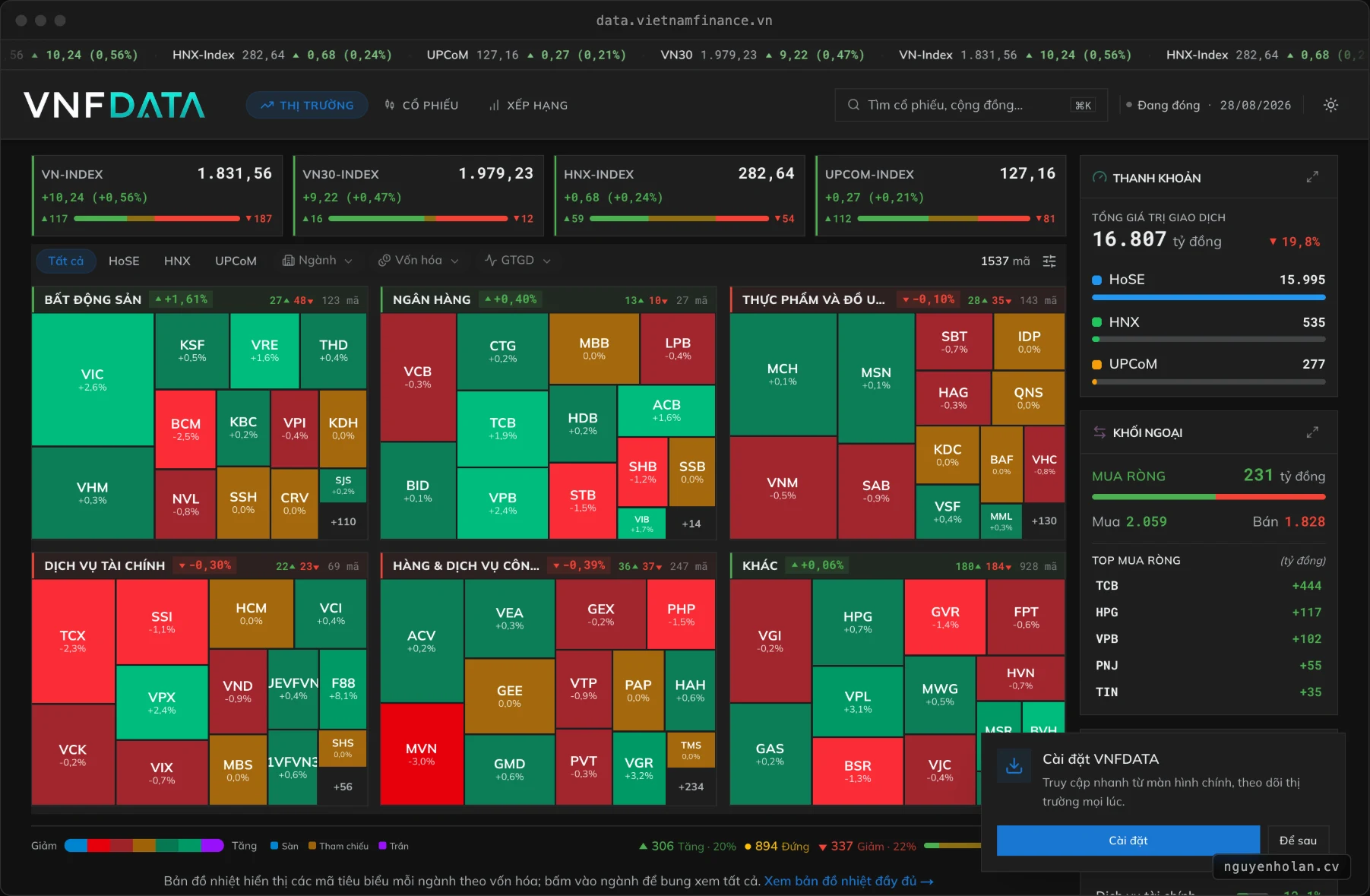The image size is (1370, 896).
Task: Select the Tất cả exchange filter
Action: [x=66, y=261]
